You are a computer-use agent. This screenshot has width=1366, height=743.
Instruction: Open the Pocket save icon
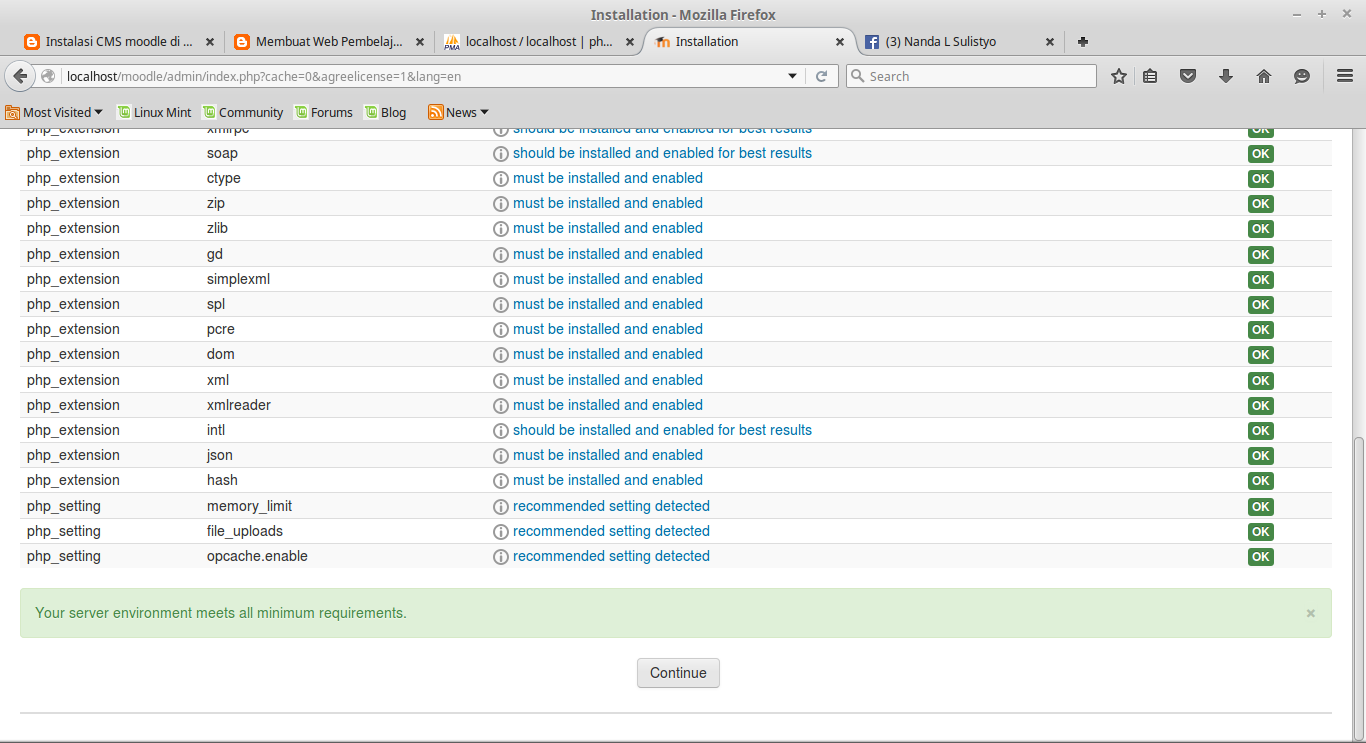point(1188,75)
